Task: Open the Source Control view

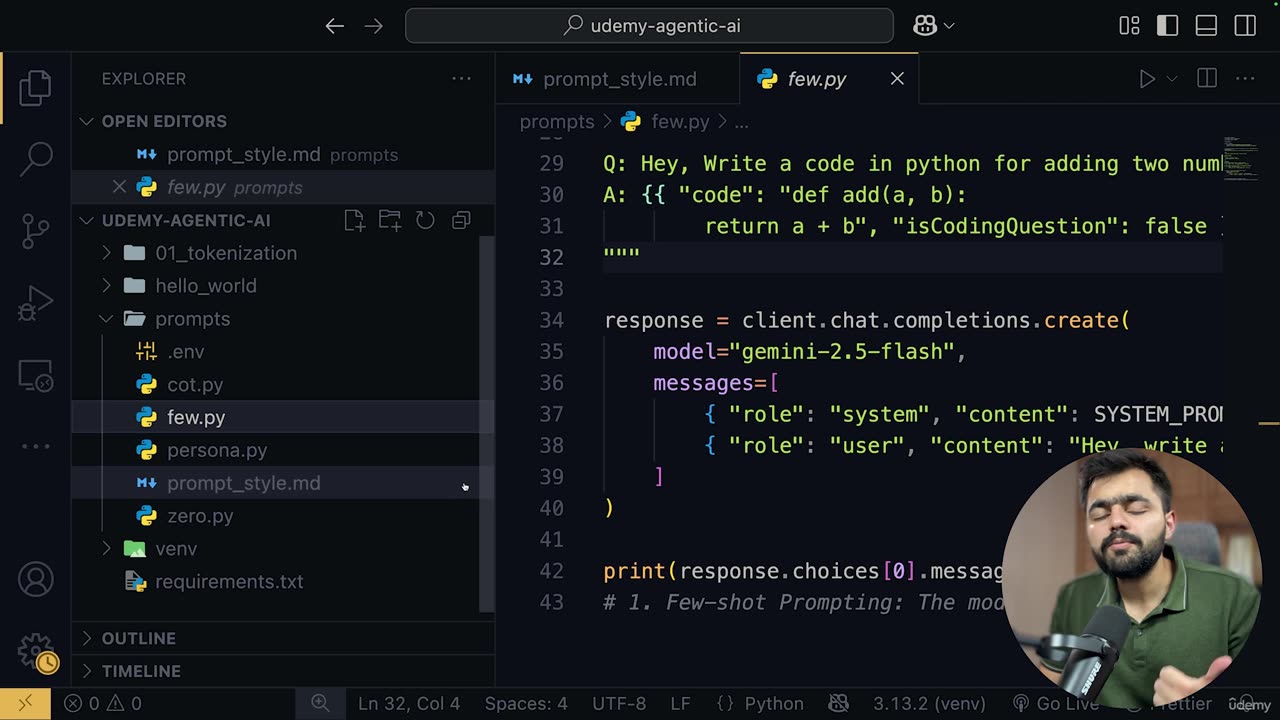Action: pyautogui.click(x=36, y=230)
